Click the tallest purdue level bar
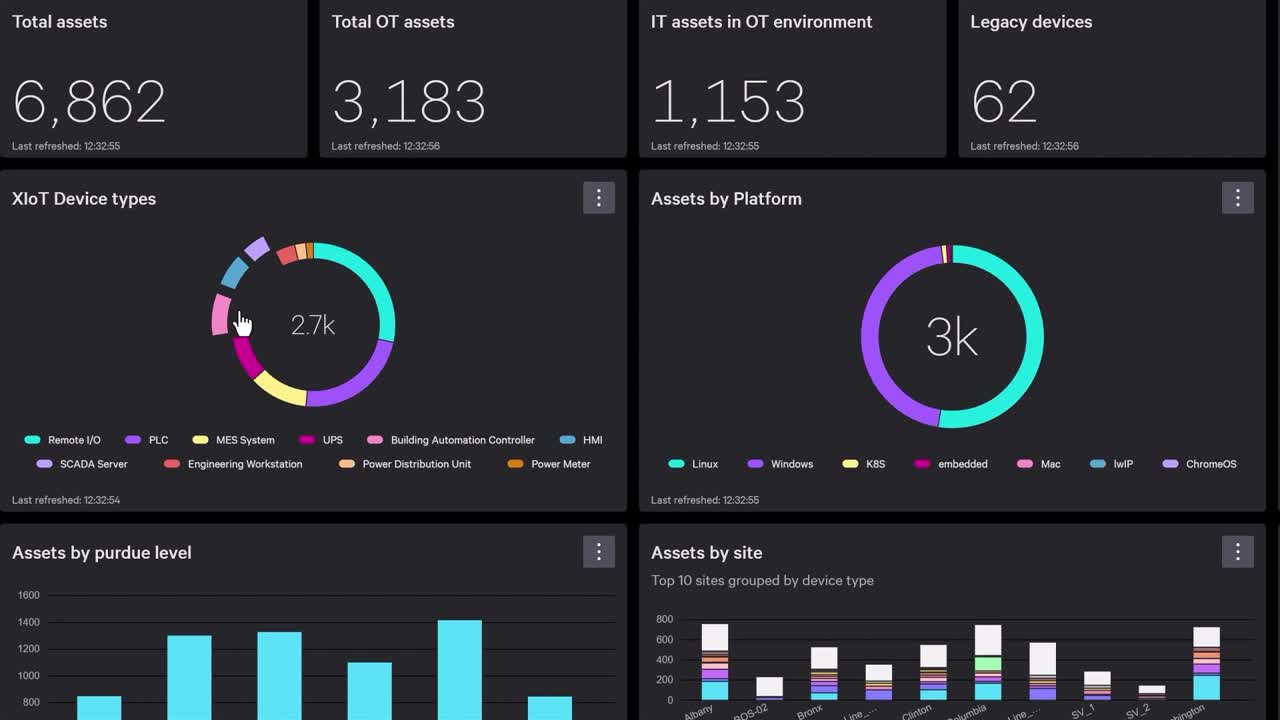This screenshot has height=720, width=1280. [x=459, y=668]
